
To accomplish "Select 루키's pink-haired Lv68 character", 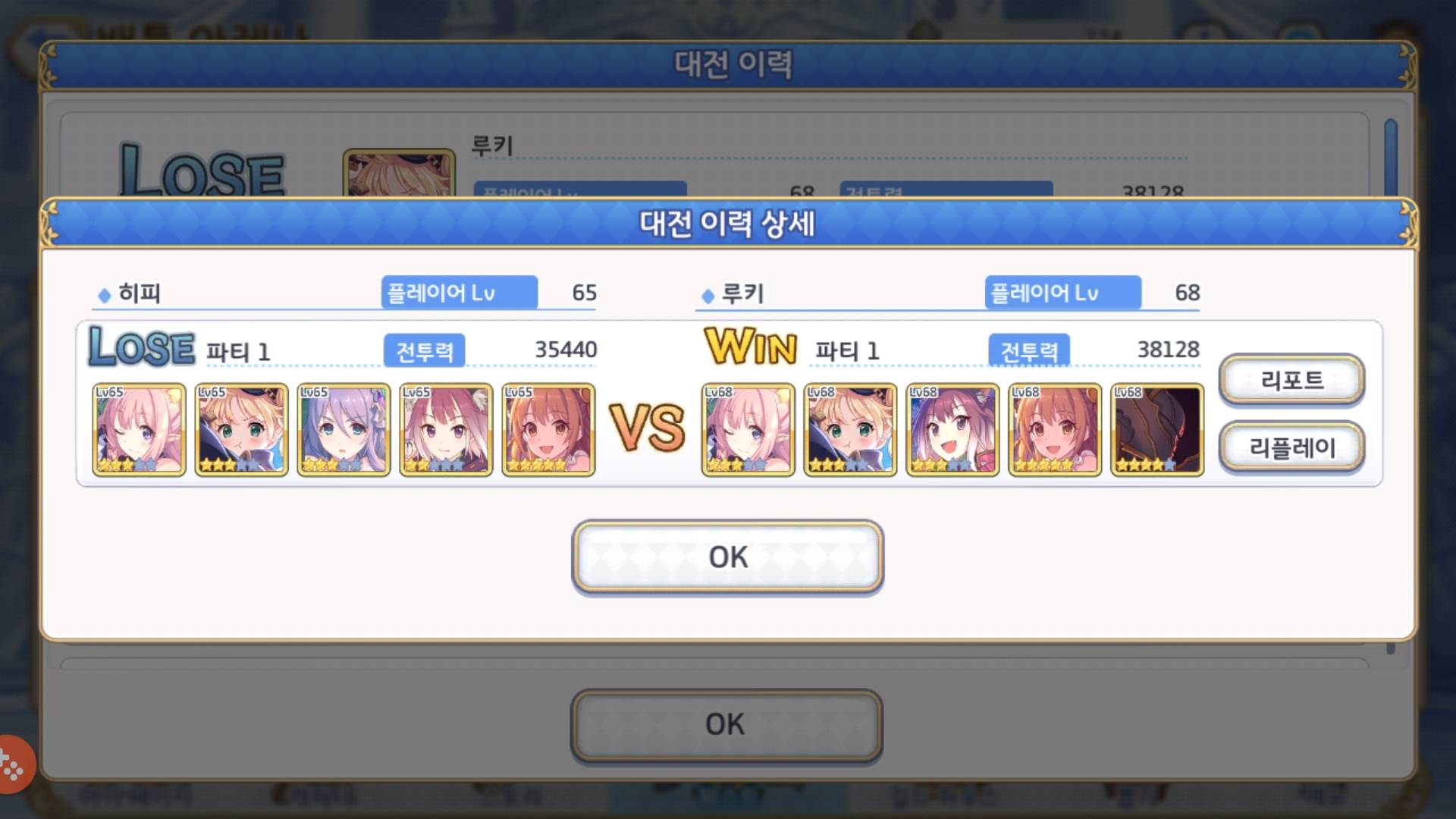I will pos(748,430).
